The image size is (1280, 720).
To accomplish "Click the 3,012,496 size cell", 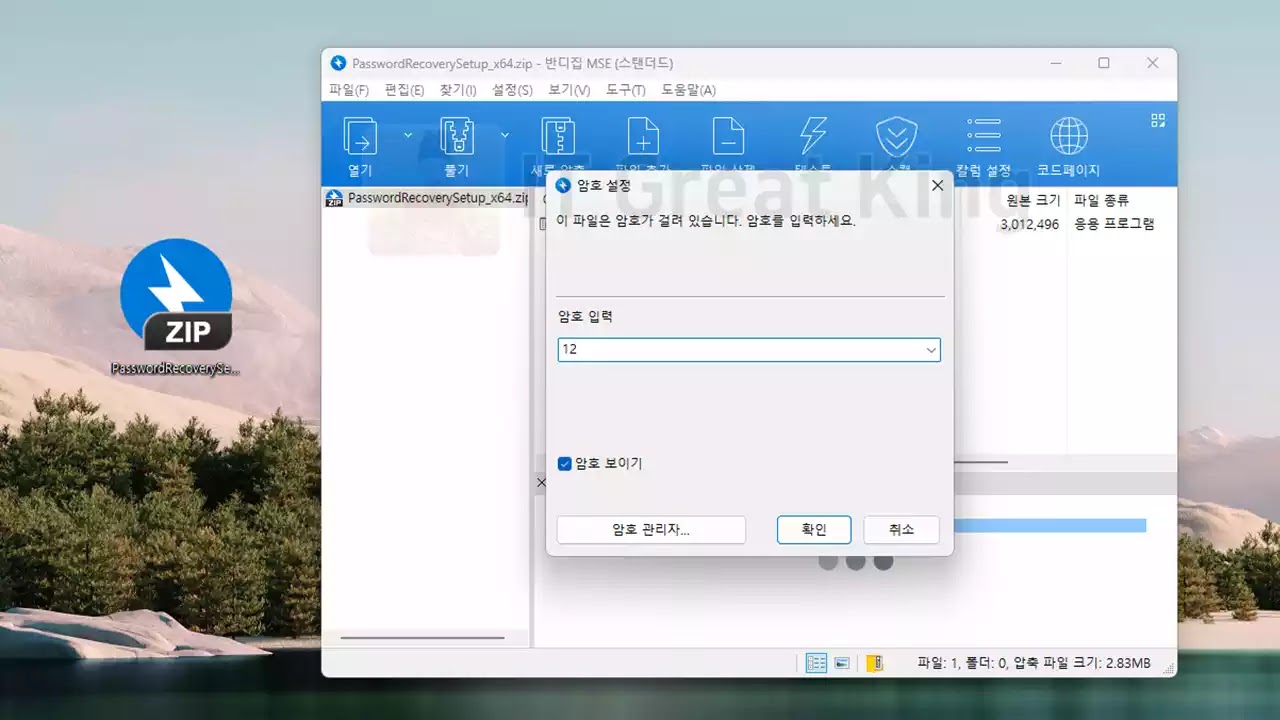I will (x=1029, y=224).
